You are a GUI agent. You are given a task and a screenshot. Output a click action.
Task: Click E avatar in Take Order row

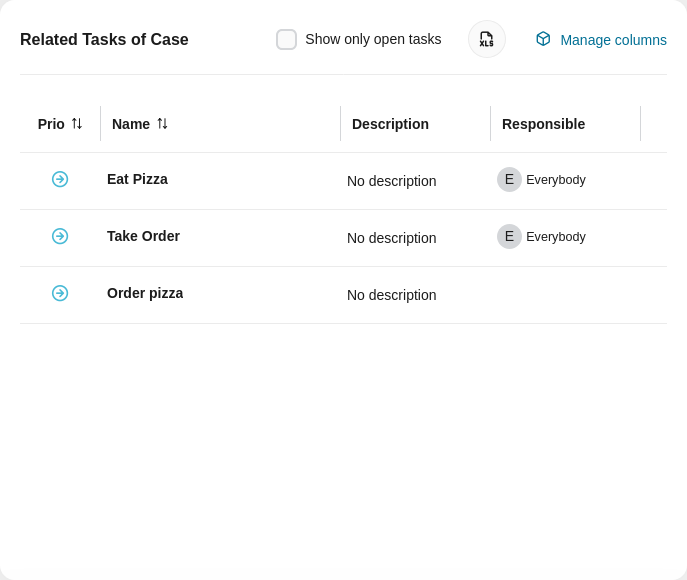point(509,236)
